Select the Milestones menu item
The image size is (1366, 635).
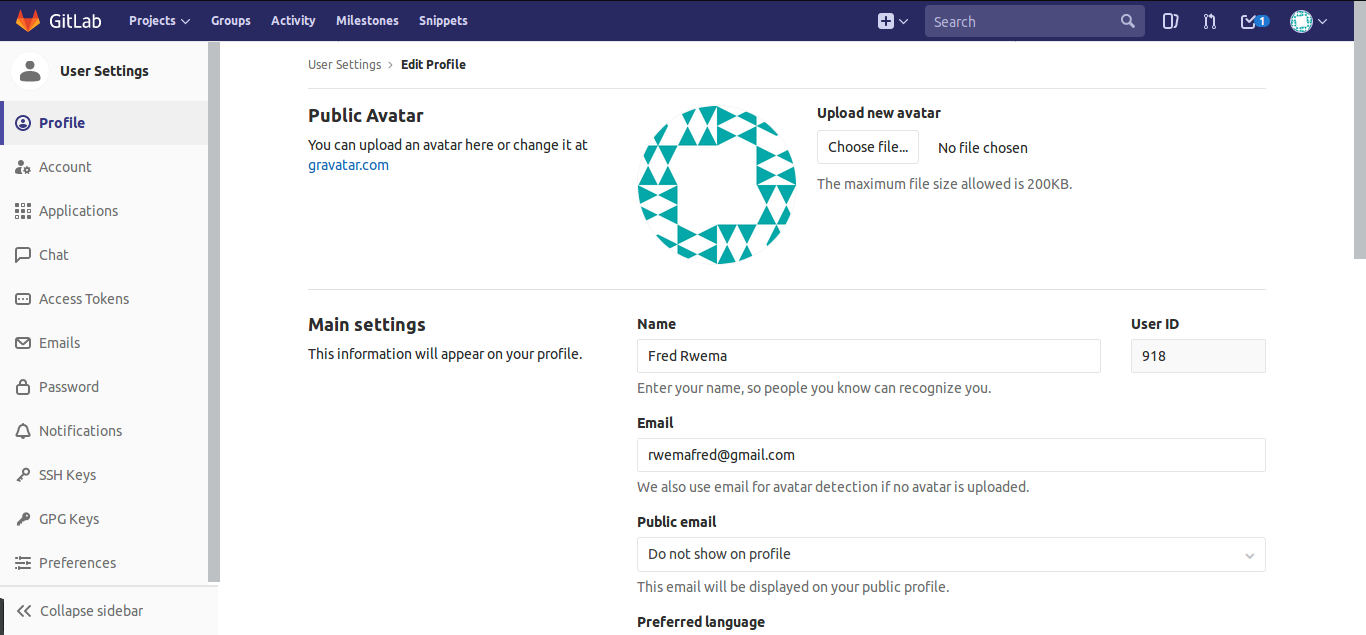pos(367,20)
